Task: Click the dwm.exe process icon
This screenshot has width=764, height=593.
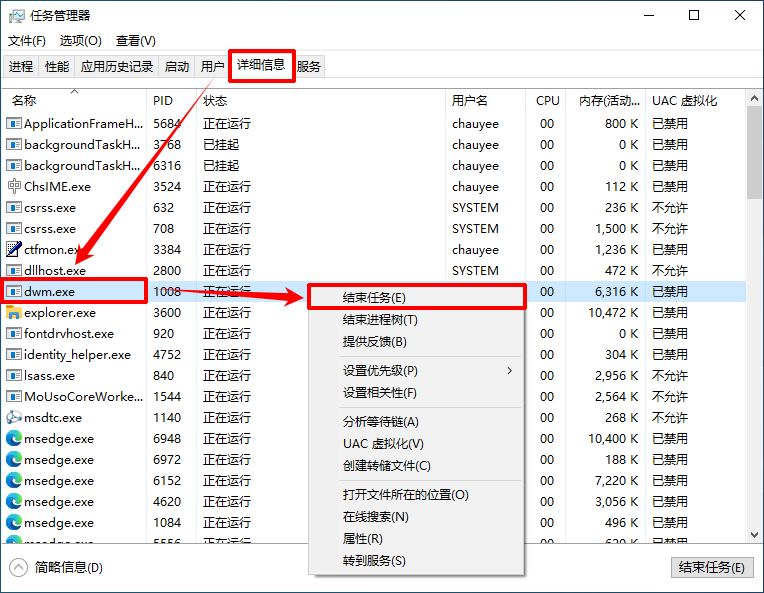Action: [14, 291]
